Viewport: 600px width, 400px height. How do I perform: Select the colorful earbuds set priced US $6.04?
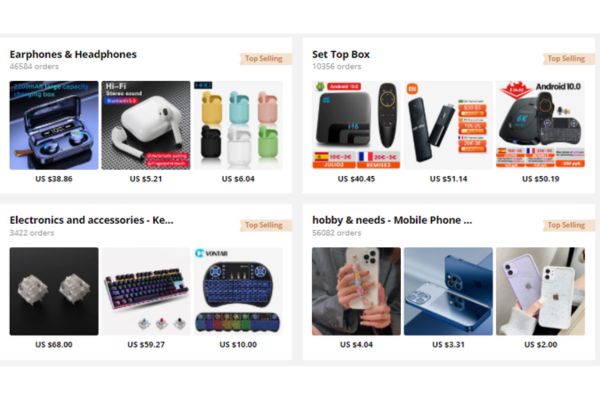click(238, 125)
